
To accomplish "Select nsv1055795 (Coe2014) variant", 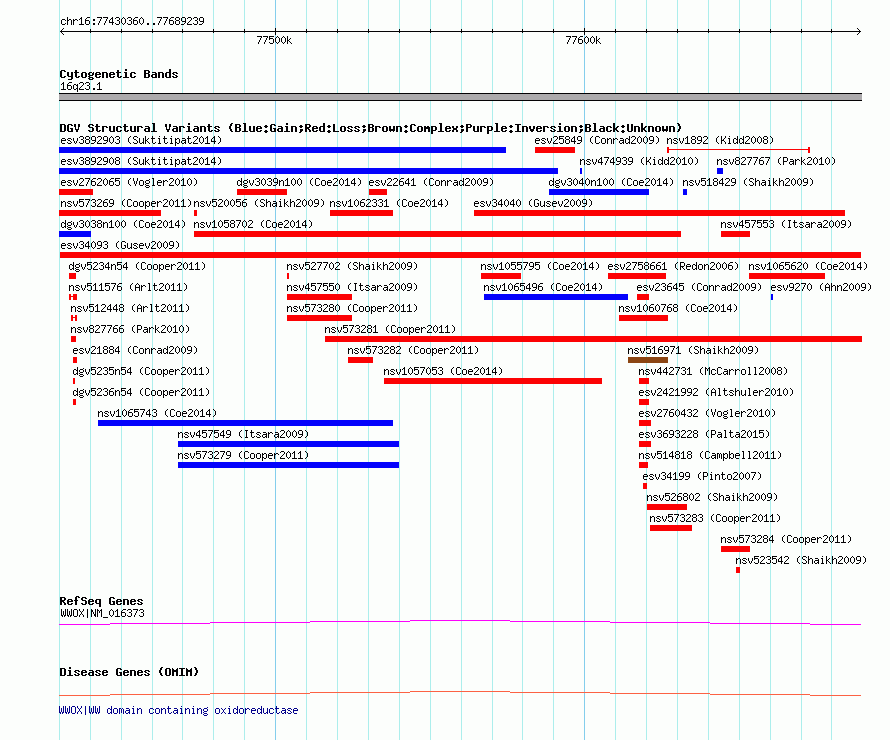I will 540,266.
